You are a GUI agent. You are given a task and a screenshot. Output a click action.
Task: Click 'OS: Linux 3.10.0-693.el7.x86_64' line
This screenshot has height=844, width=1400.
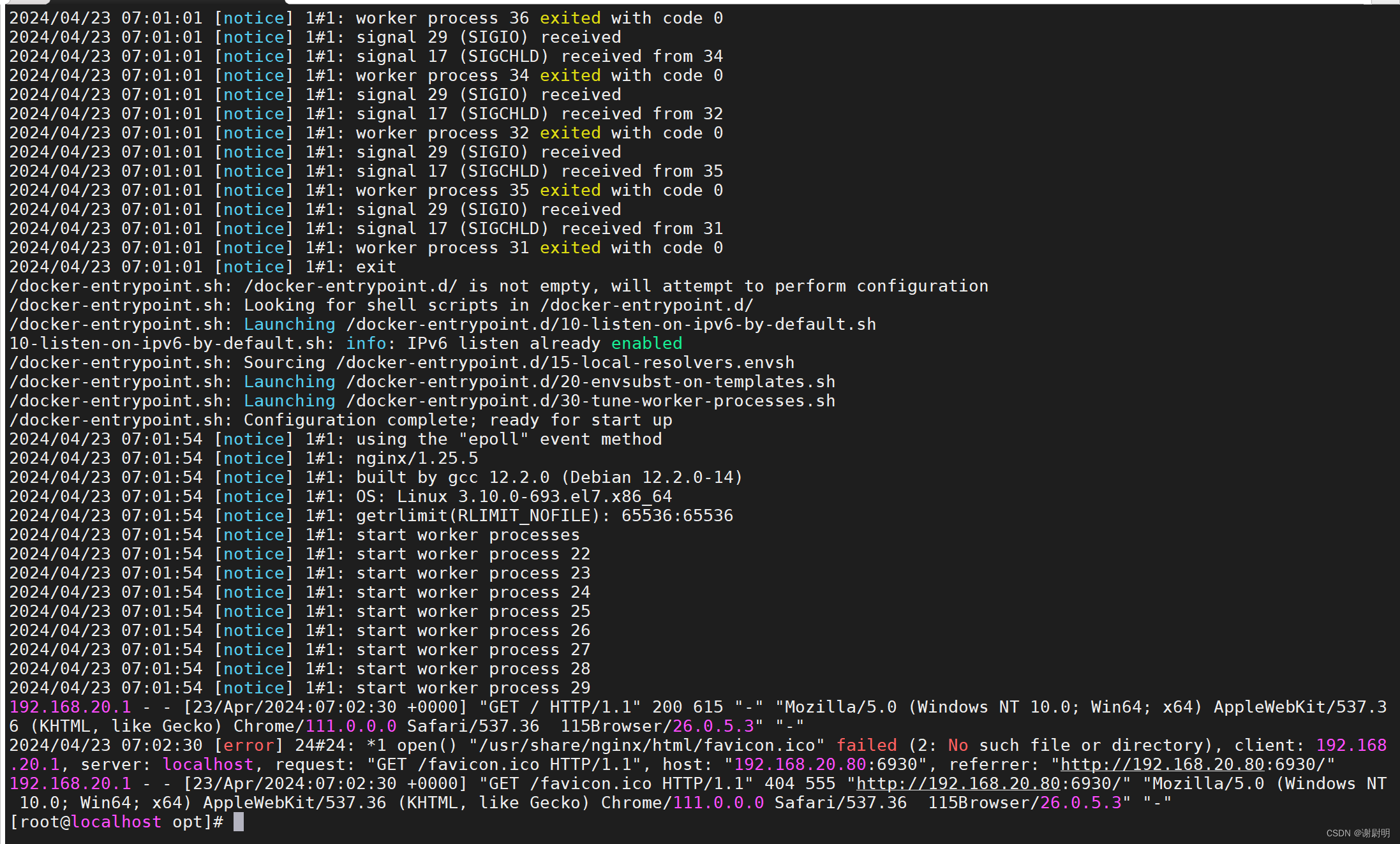[x=341, y=496]
